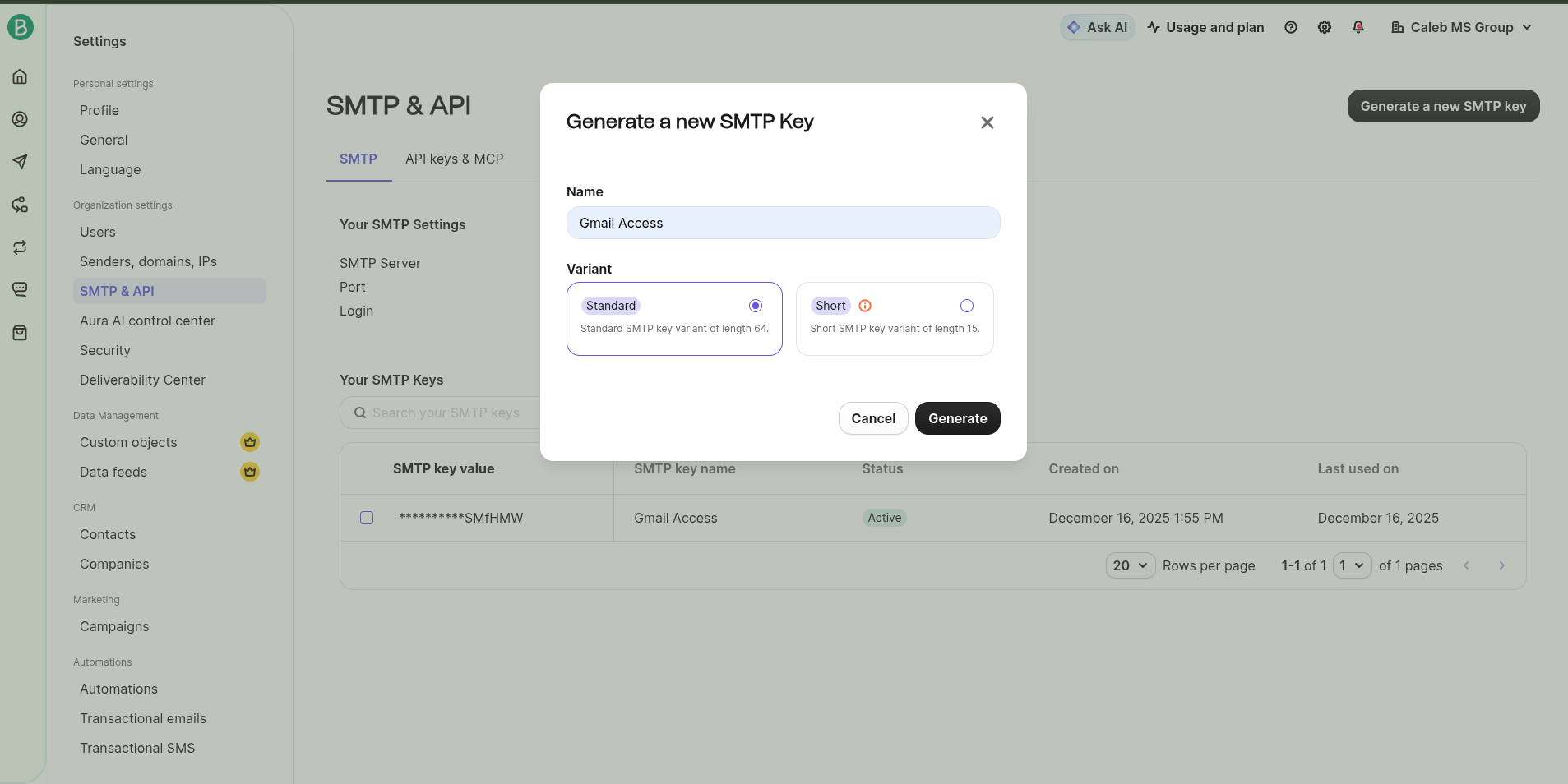The height and width of the screenshot is (784, 1568).
Task: Go to the next page arrow
Action: 1502,565
